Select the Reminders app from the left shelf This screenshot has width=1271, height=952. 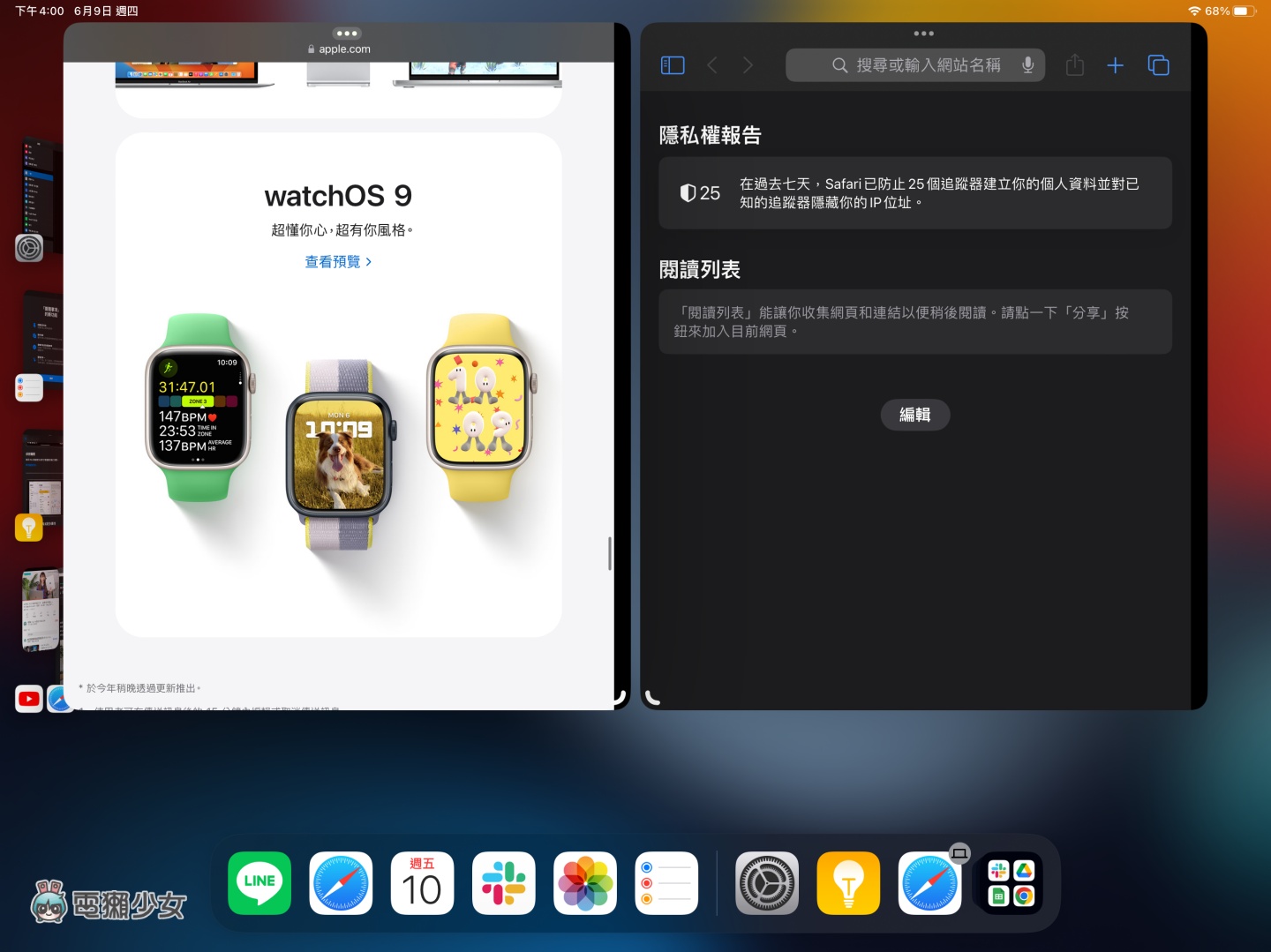click(29, 387)
